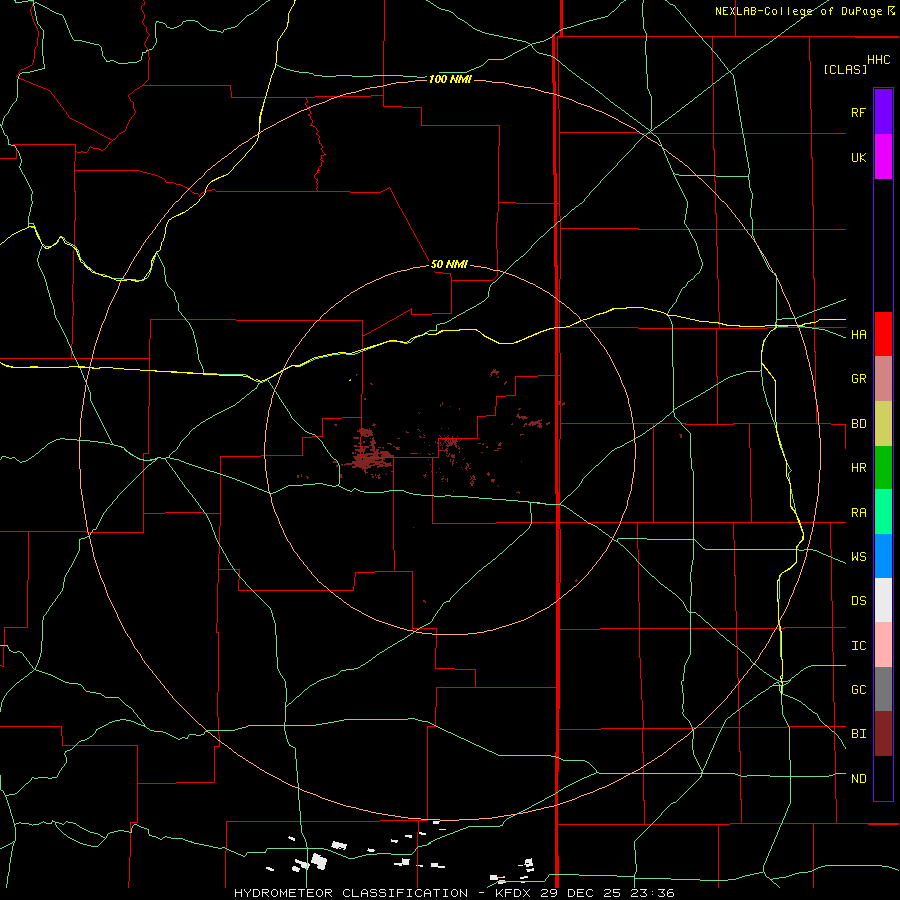Click the ND legend label
Viewport: 900px width, 900px height.
[x=858, y=779]
